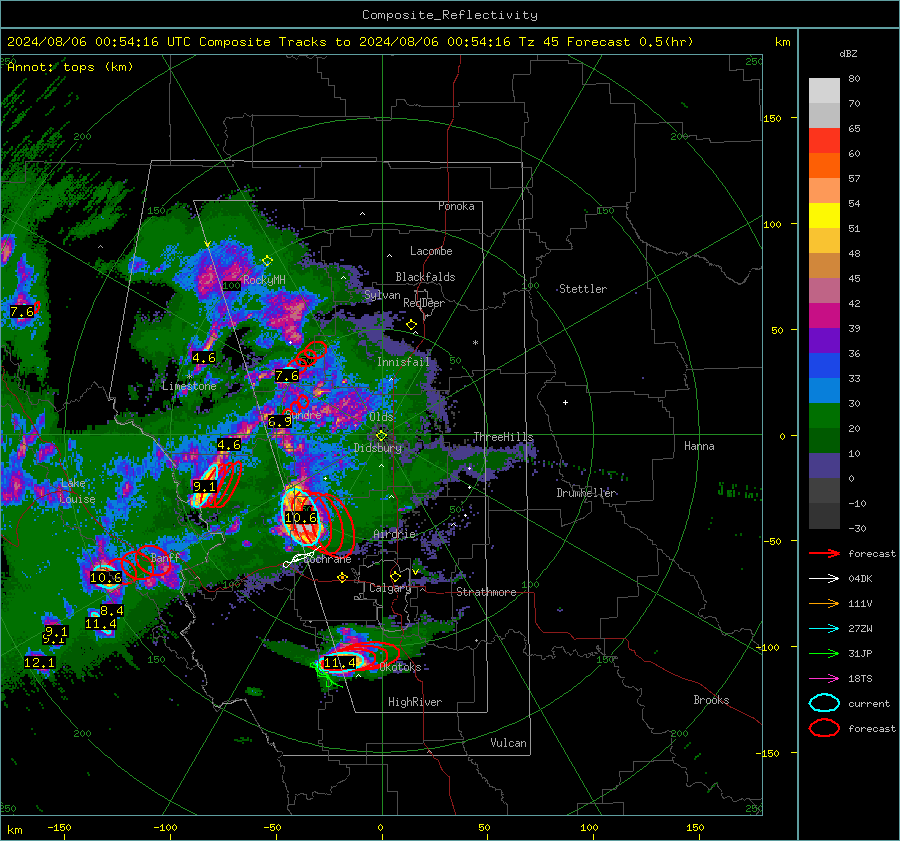The height and width of the screenshot is (841, 900).
Task: Click the red forecast ellipse legend symbol
Action: click(824, 728)
